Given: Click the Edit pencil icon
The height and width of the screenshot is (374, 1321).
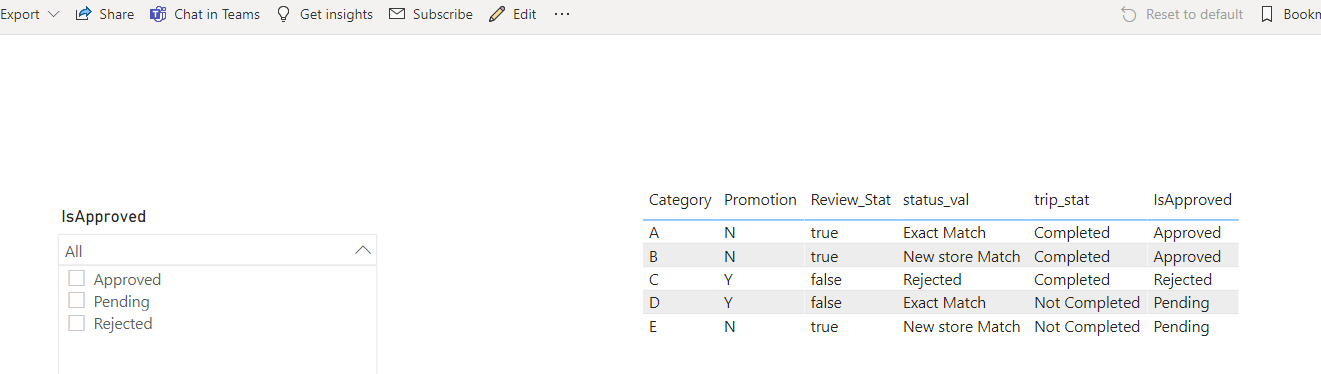Looking at the screenshot, I should click(x=497, y=14).
